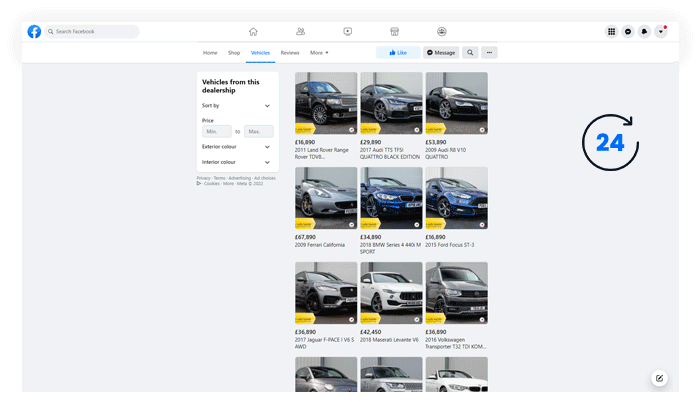Open the Cookies footer link
The height and width of the screenshot is (414, 700).
[x=212, y=184]
